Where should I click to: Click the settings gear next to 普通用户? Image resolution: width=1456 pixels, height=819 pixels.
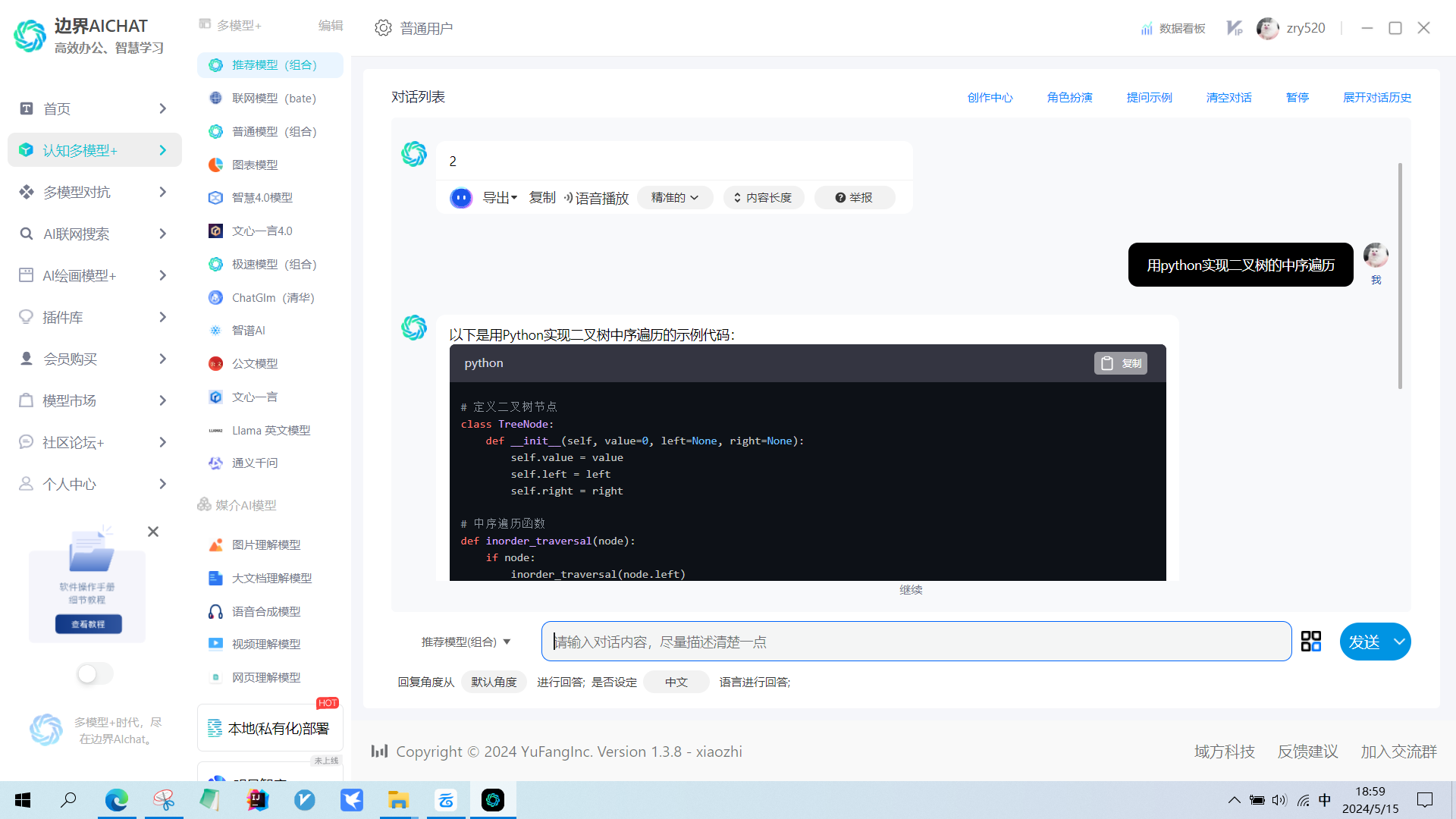point(383,28)
